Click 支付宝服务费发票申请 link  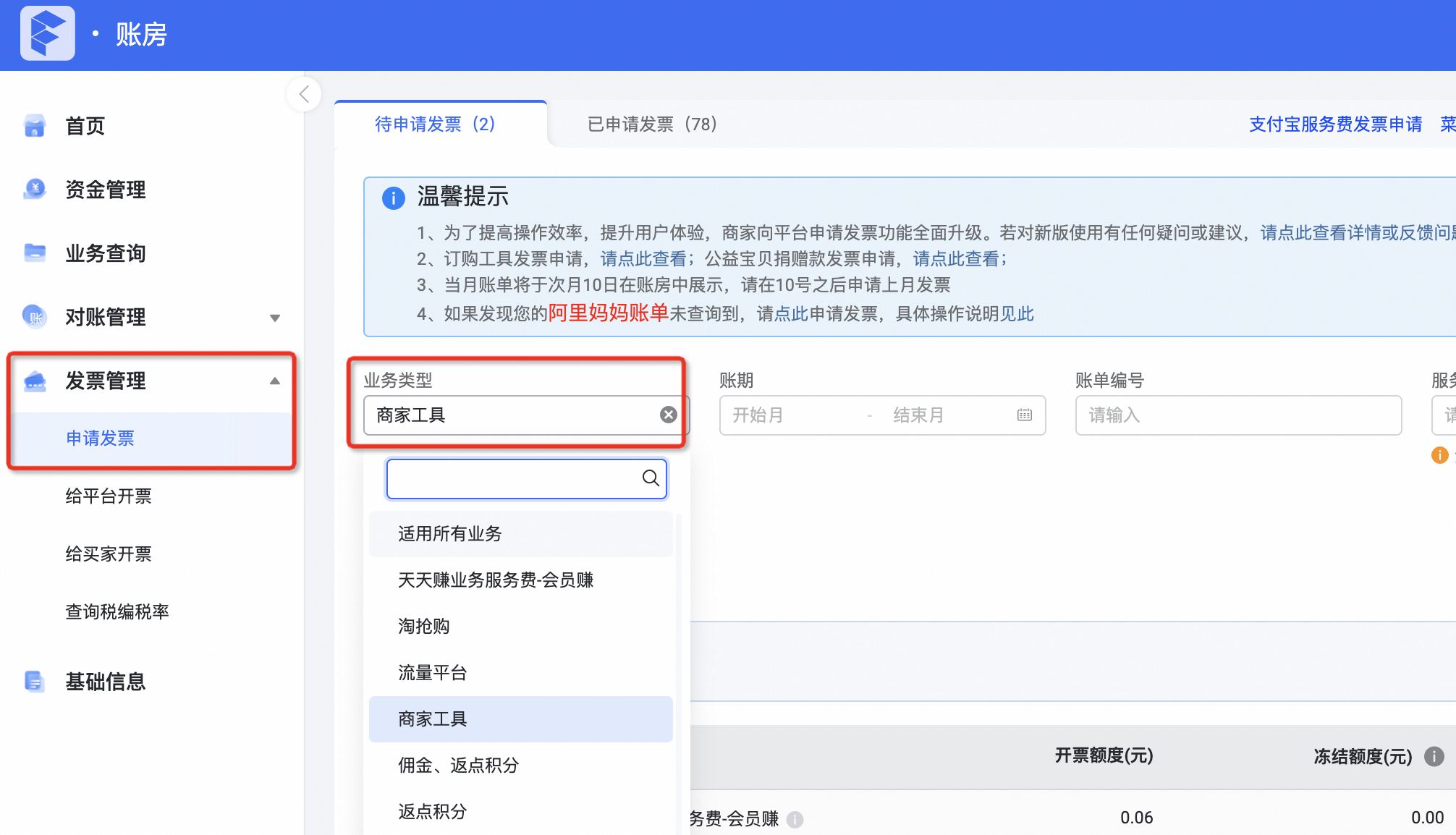pos(1336,124)
